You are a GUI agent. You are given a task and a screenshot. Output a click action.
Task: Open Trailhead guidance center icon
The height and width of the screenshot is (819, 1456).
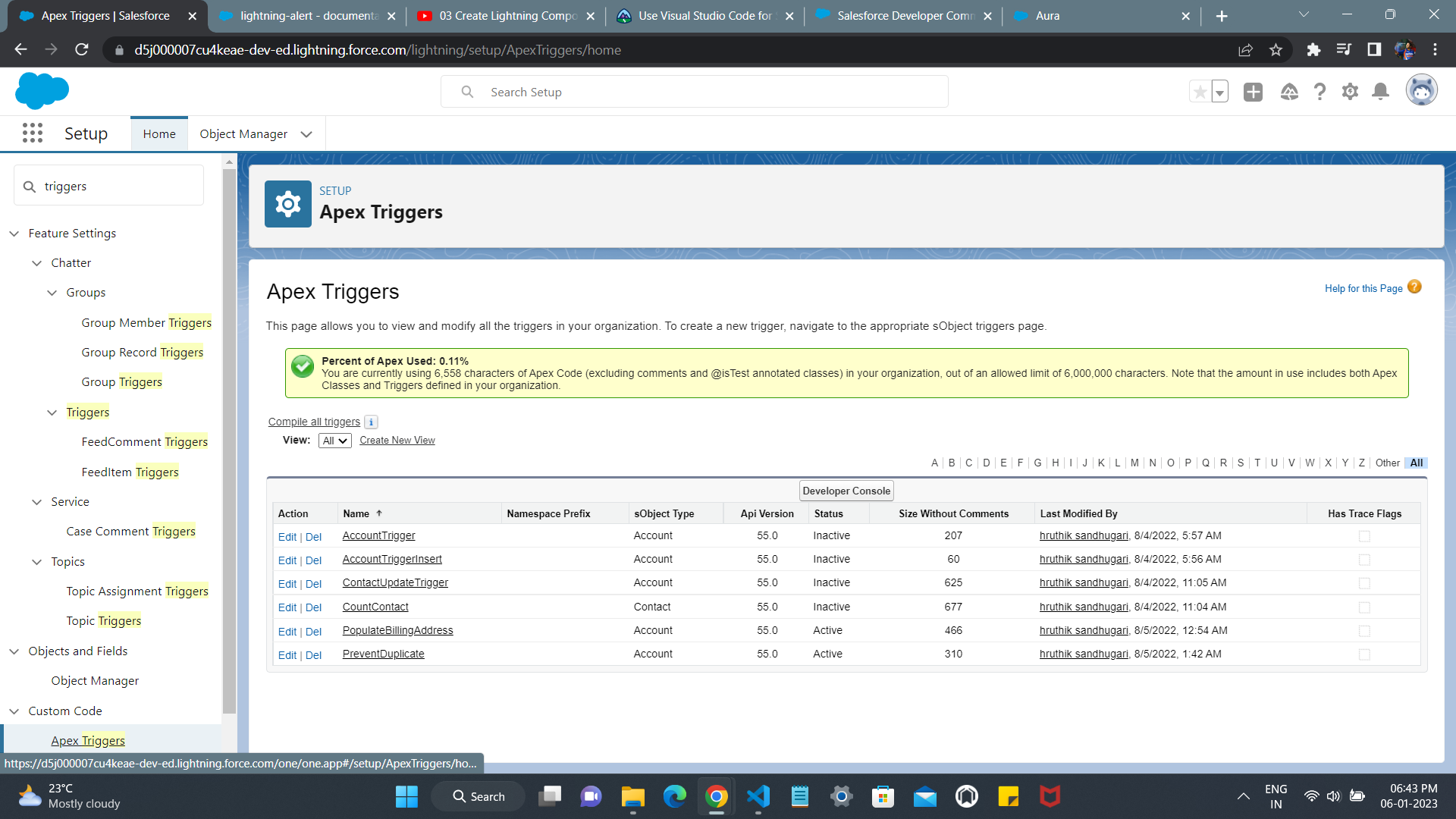[1289, 92]
